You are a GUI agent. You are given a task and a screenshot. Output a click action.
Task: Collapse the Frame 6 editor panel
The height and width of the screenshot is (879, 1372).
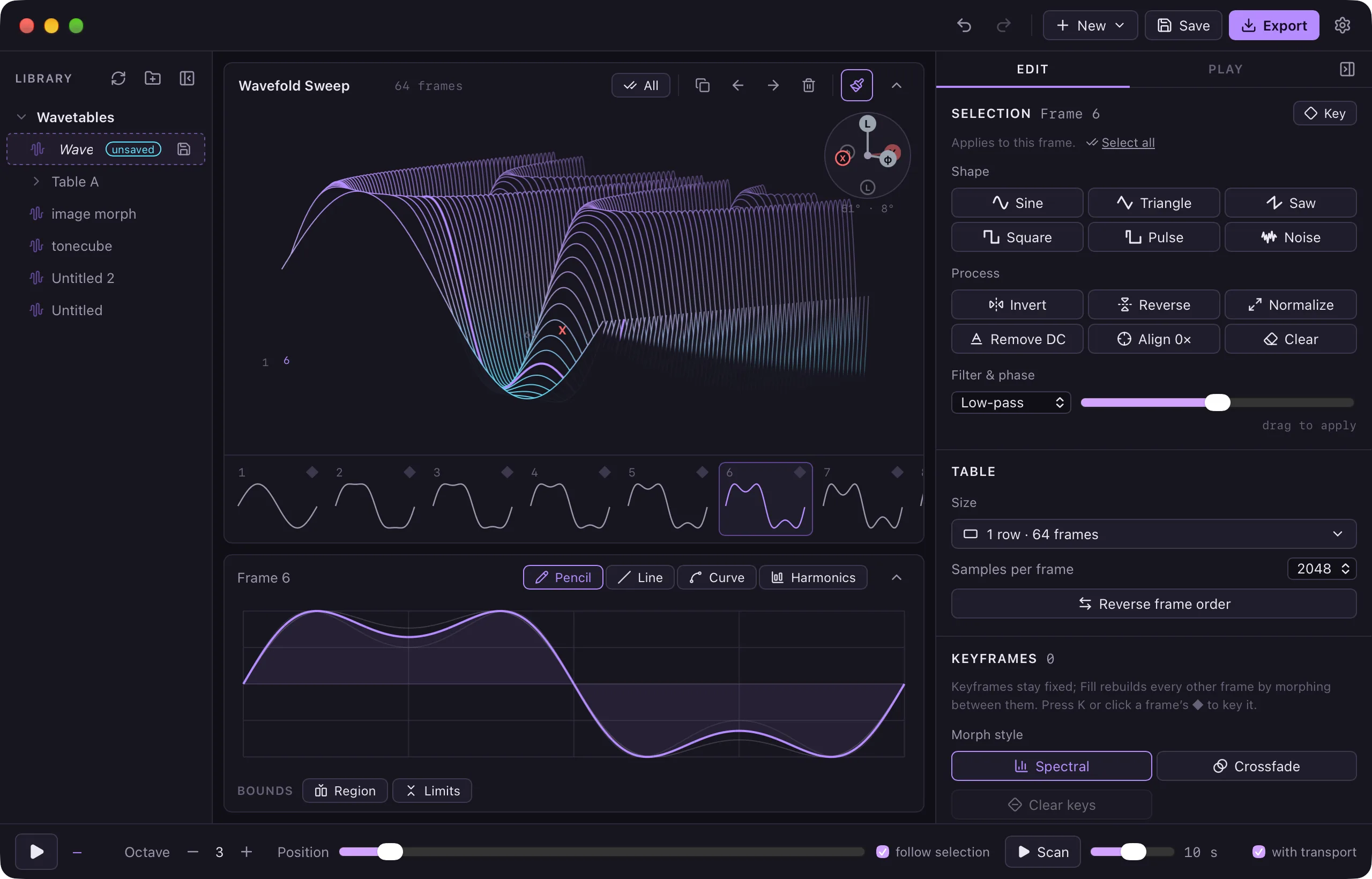[x=897, y=578]
